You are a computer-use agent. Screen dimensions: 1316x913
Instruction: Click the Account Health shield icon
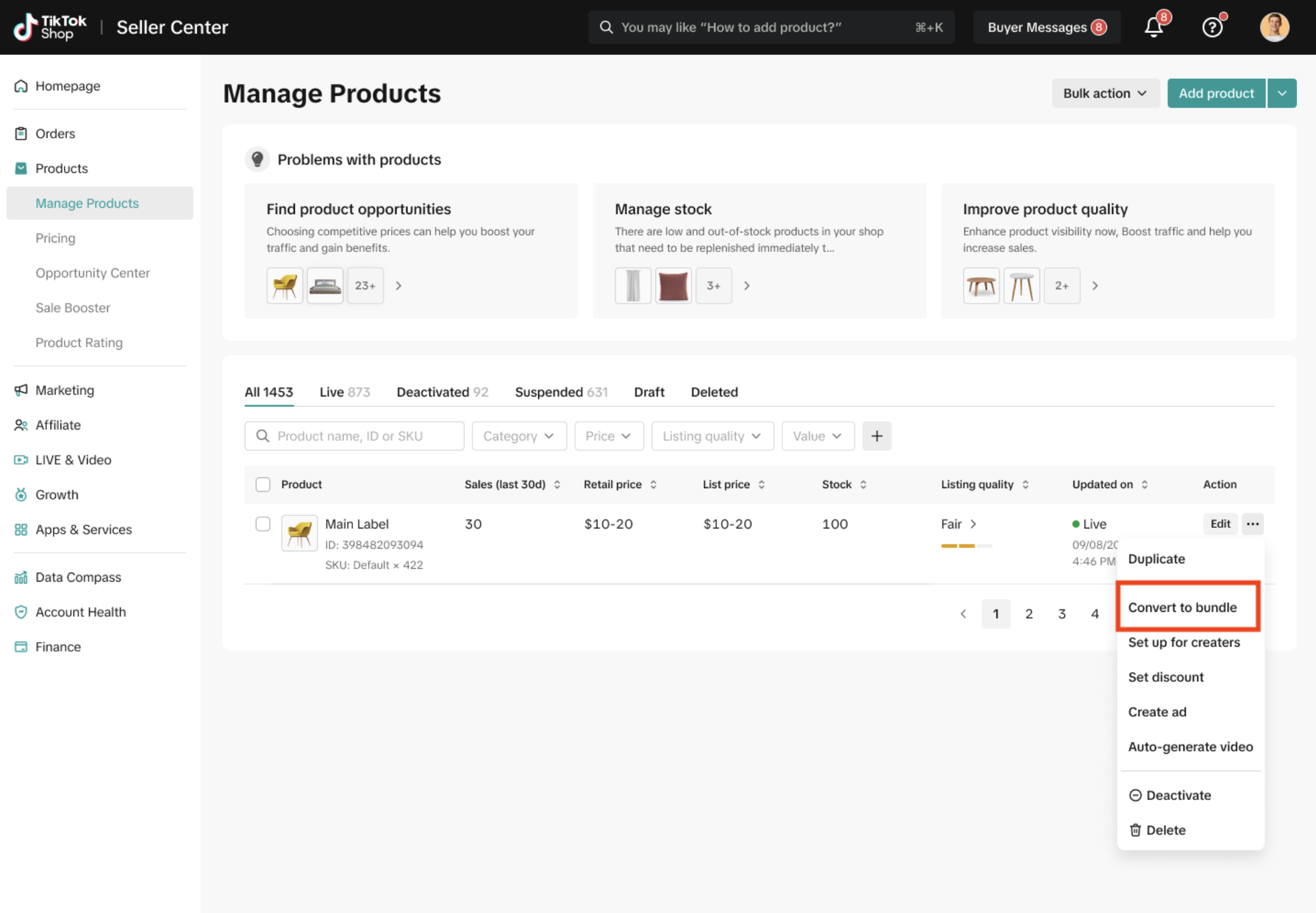[x=21, y=612]
